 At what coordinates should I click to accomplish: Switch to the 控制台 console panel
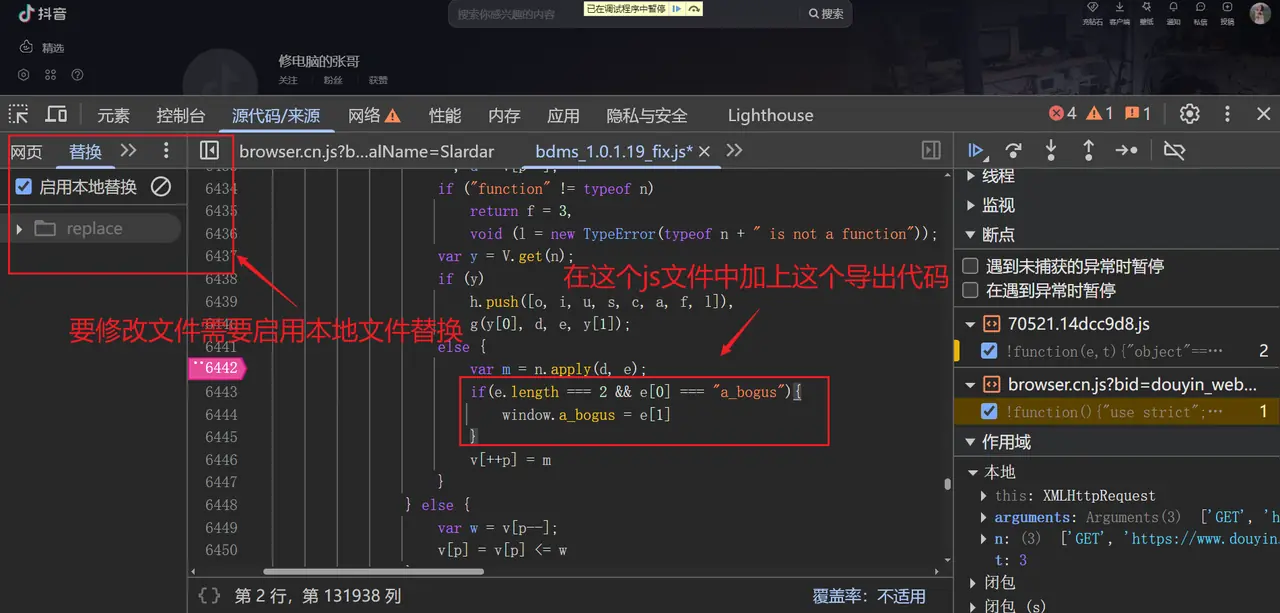tap(180, 114)
